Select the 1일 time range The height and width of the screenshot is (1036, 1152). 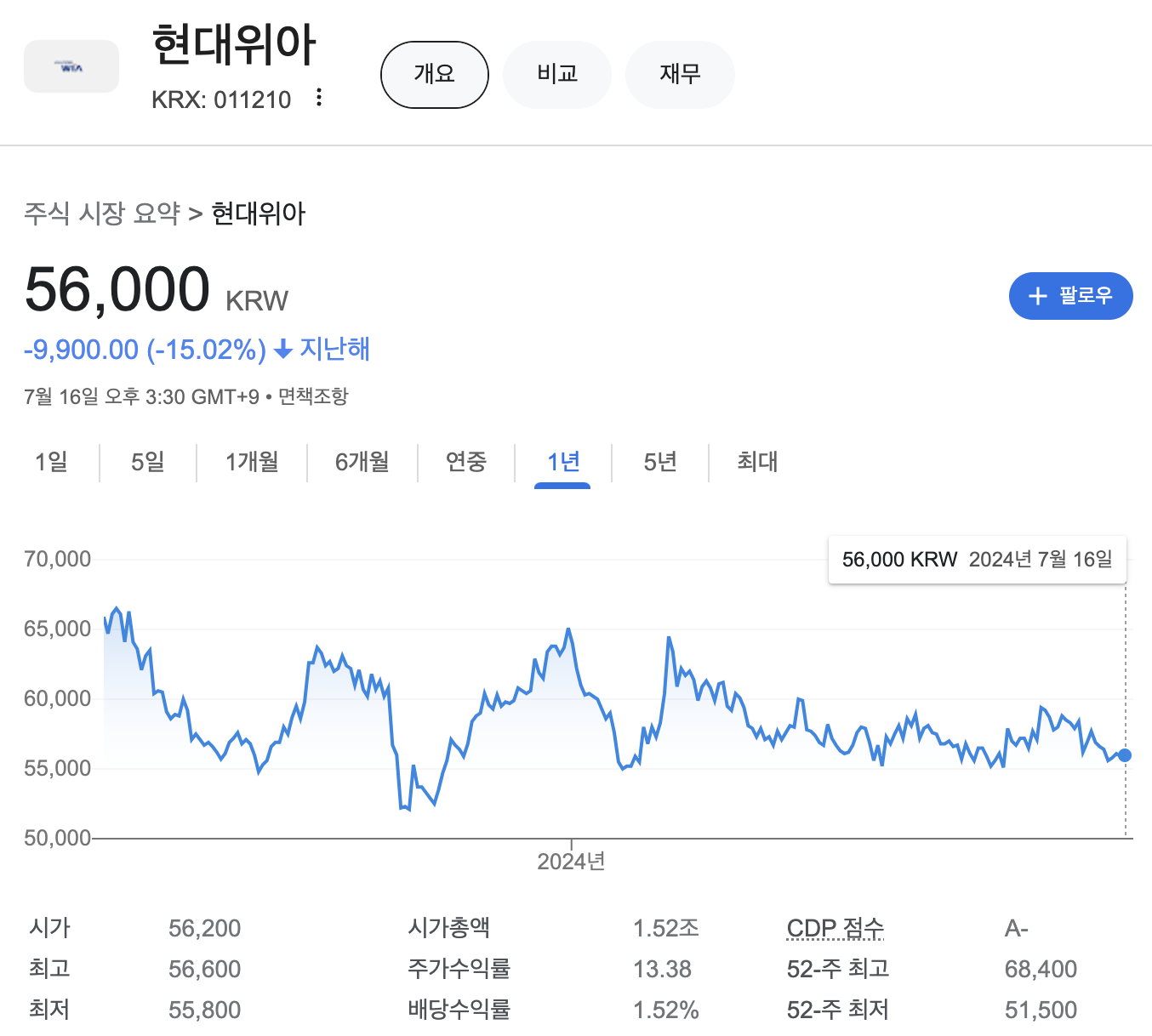(51, 462)
